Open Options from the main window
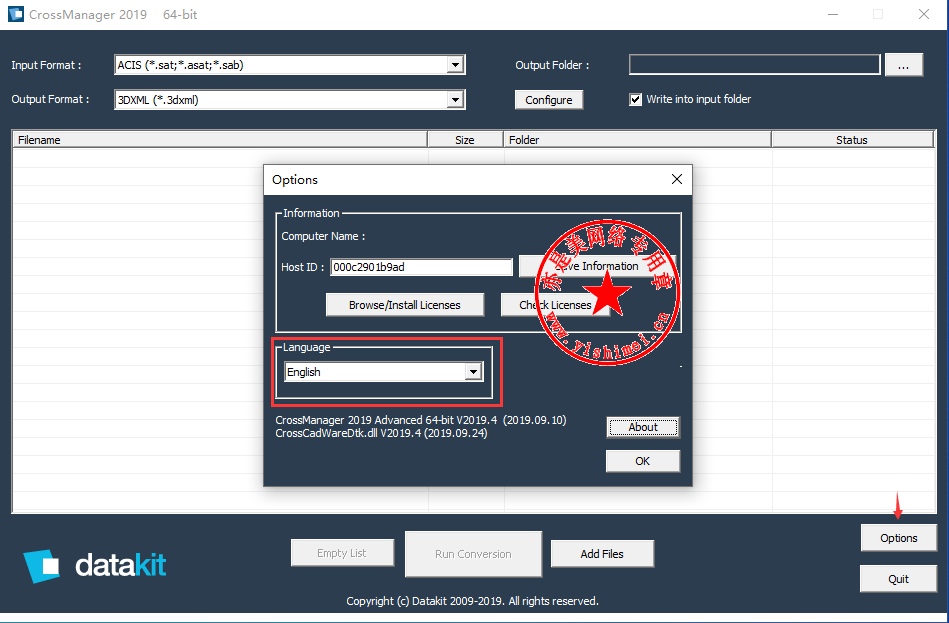 point(898,538)
